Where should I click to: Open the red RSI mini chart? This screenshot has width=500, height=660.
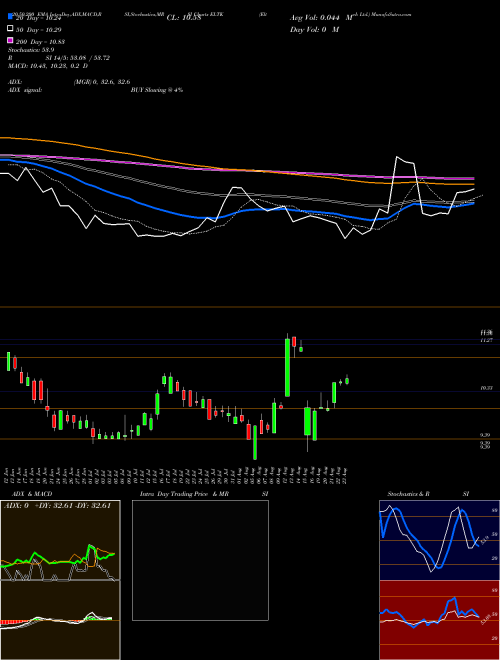point(439,620)
